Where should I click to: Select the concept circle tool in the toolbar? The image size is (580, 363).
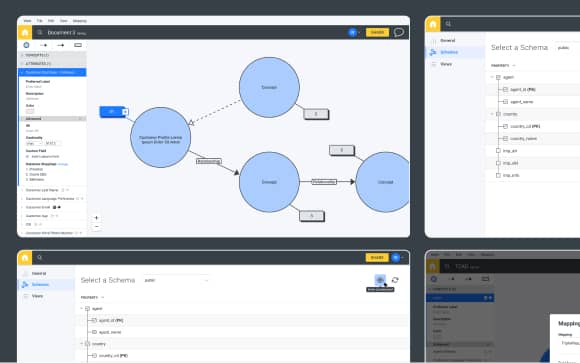[26, 45]
